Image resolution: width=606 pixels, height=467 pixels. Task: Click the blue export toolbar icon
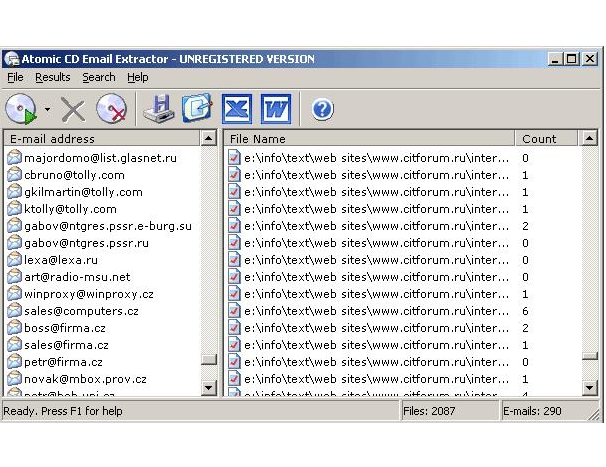pos(197,108)
